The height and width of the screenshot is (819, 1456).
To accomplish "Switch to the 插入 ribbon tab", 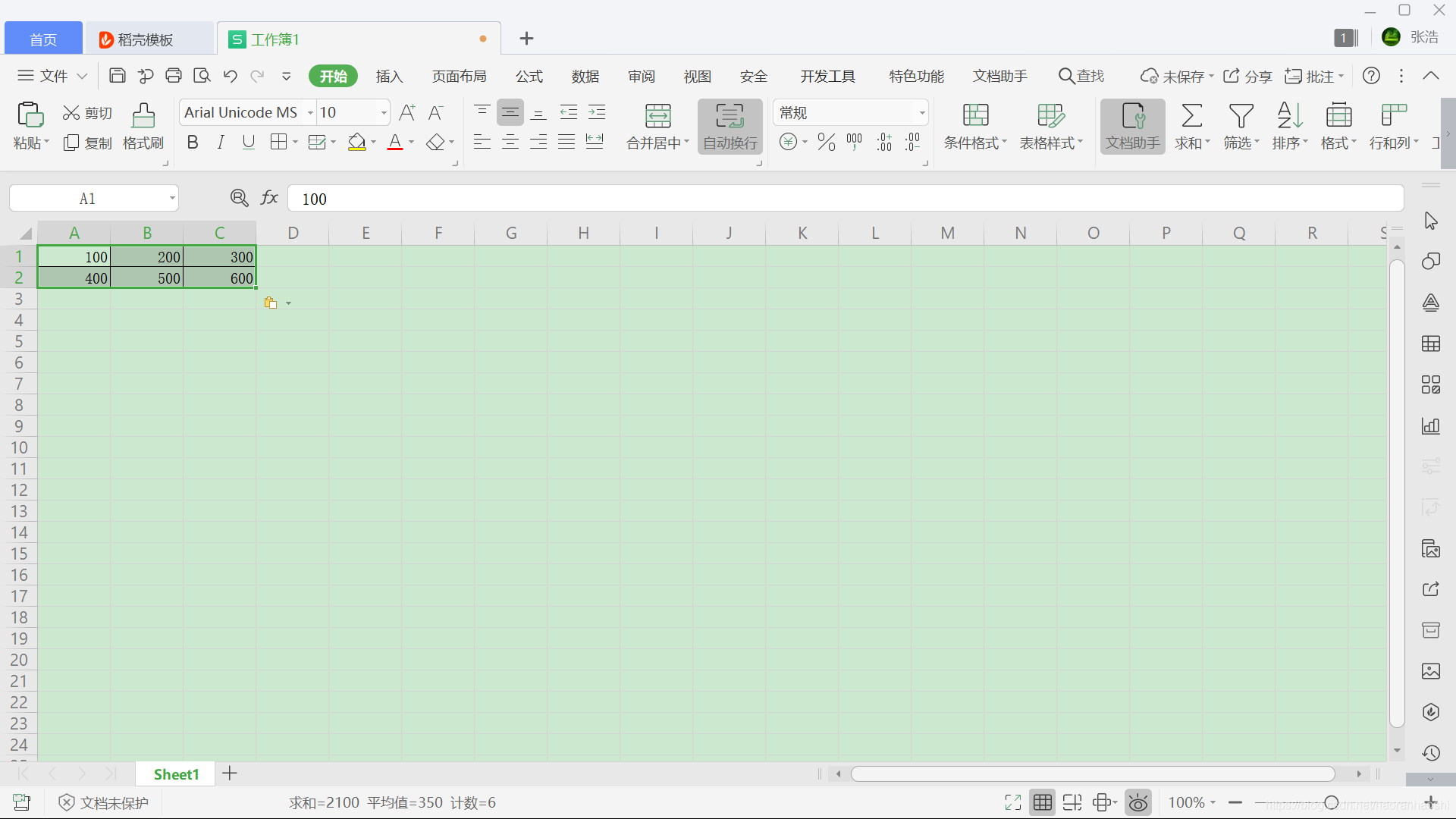I will click(x=389, y=77).
